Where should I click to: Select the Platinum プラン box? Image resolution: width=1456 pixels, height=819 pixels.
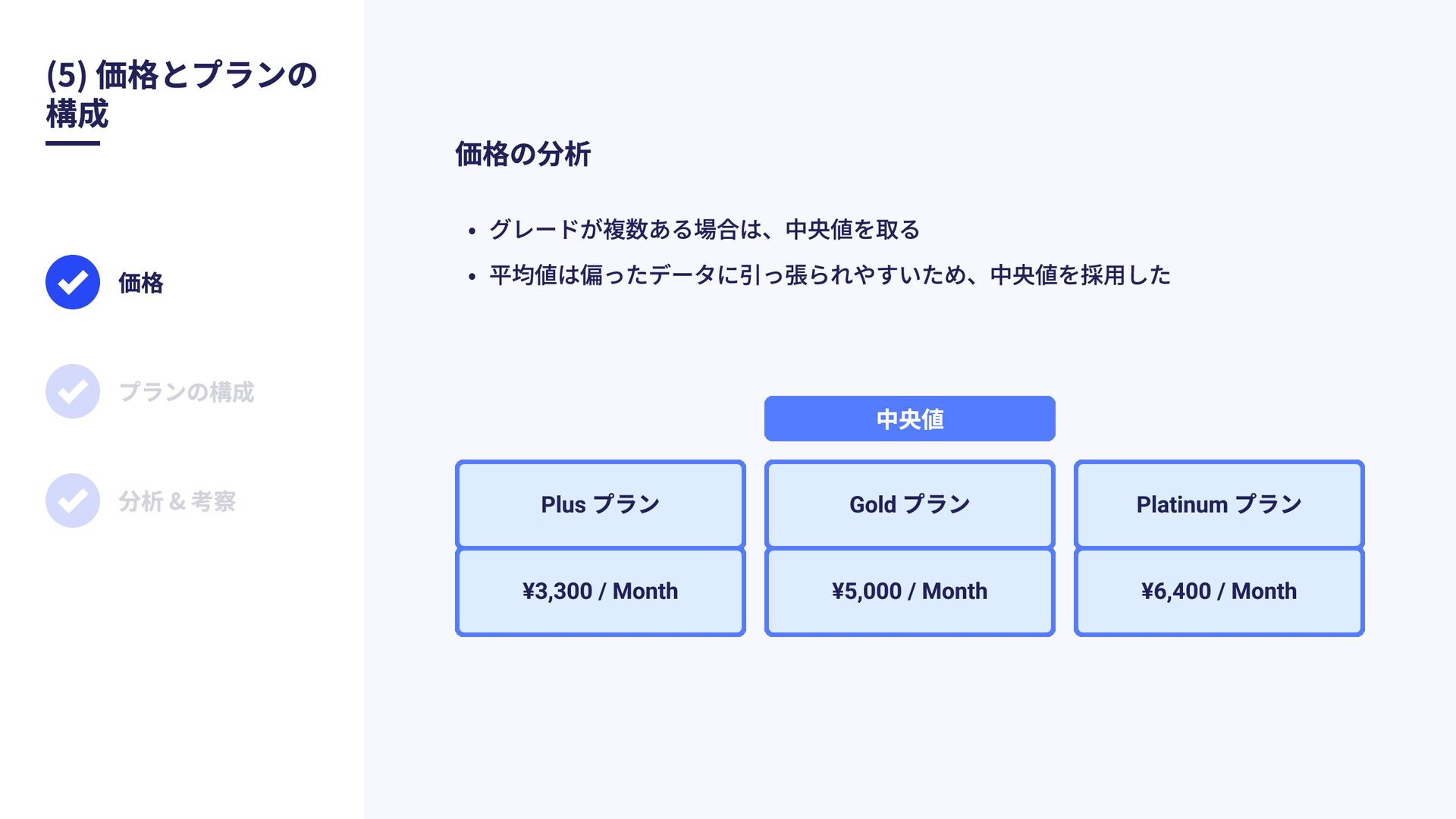[1219, 504]
